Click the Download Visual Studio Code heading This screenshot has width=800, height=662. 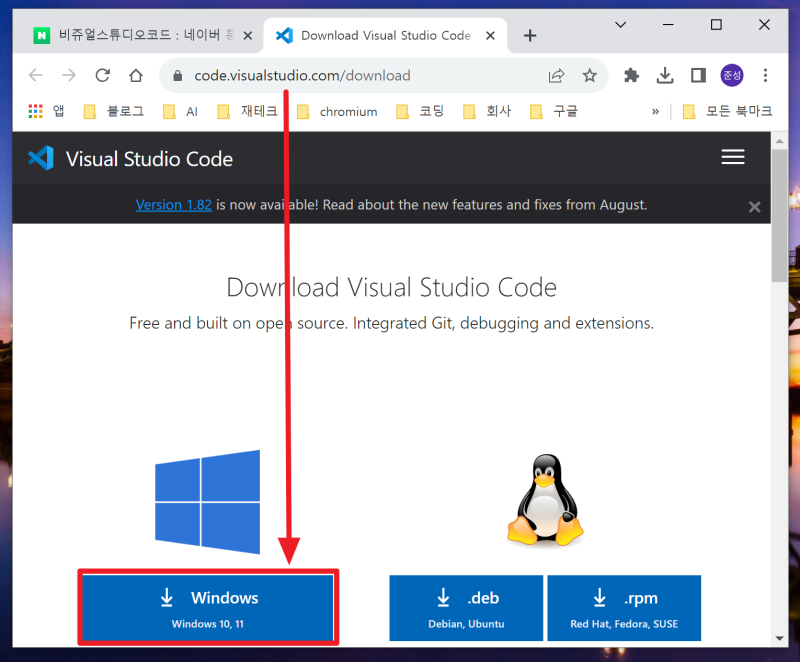391,287
